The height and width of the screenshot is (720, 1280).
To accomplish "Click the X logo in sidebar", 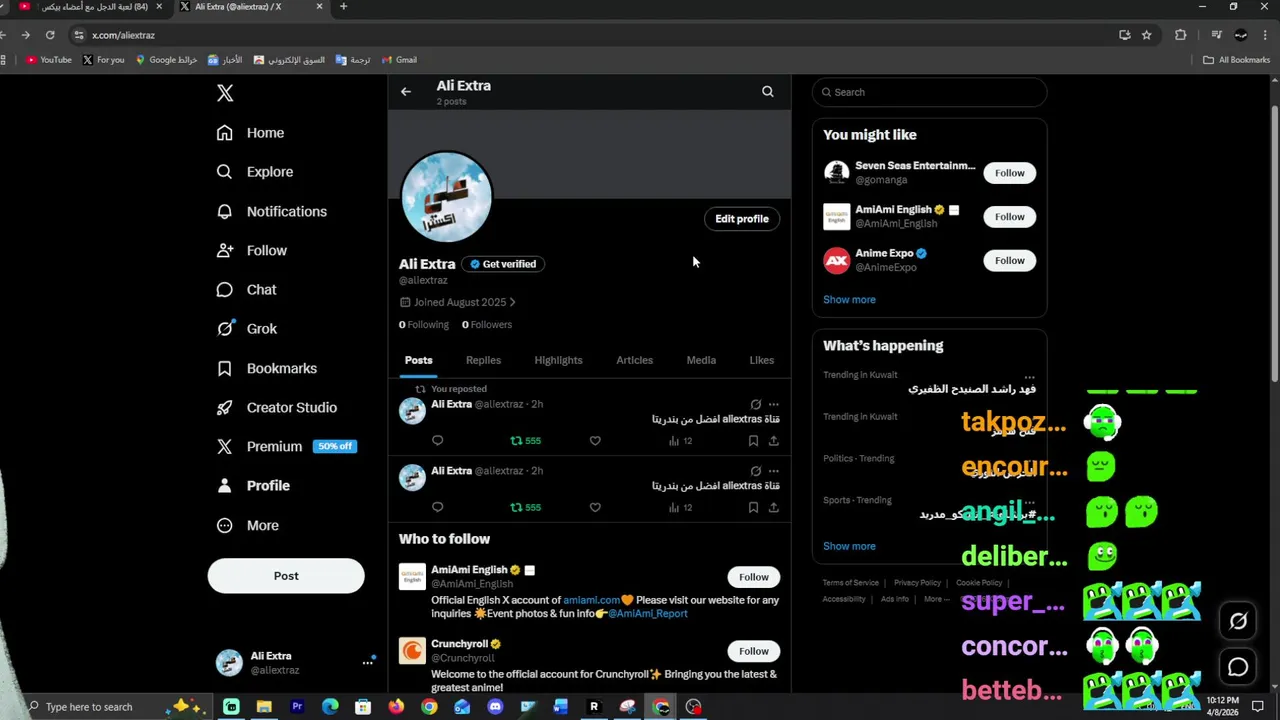I will tap(225, 93).
